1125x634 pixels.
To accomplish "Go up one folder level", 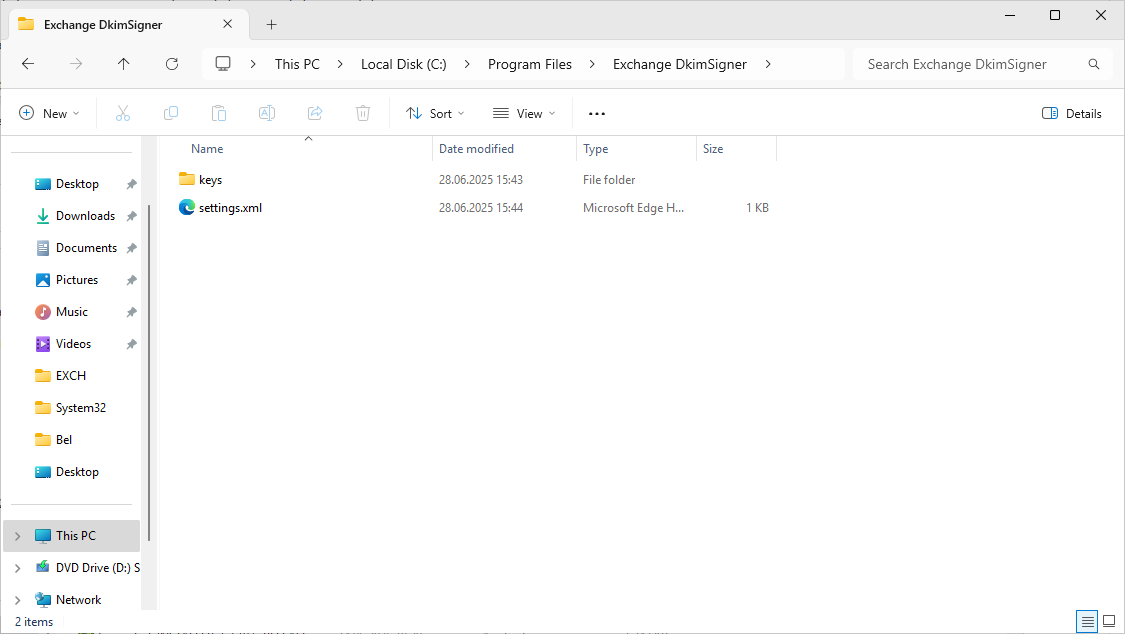I will 123,64.
